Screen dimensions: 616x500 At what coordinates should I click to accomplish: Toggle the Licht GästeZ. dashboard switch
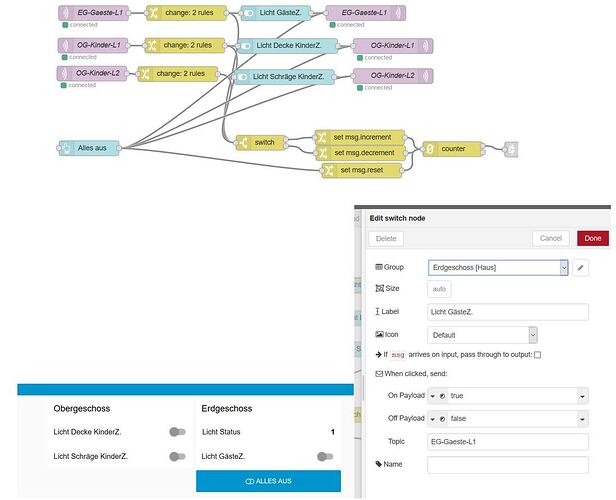pyautogui.click(x=324, y=456)
